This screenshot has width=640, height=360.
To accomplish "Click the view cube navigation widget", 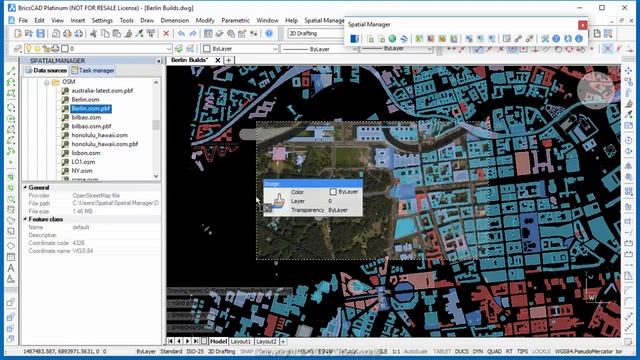I will [596, 90].
